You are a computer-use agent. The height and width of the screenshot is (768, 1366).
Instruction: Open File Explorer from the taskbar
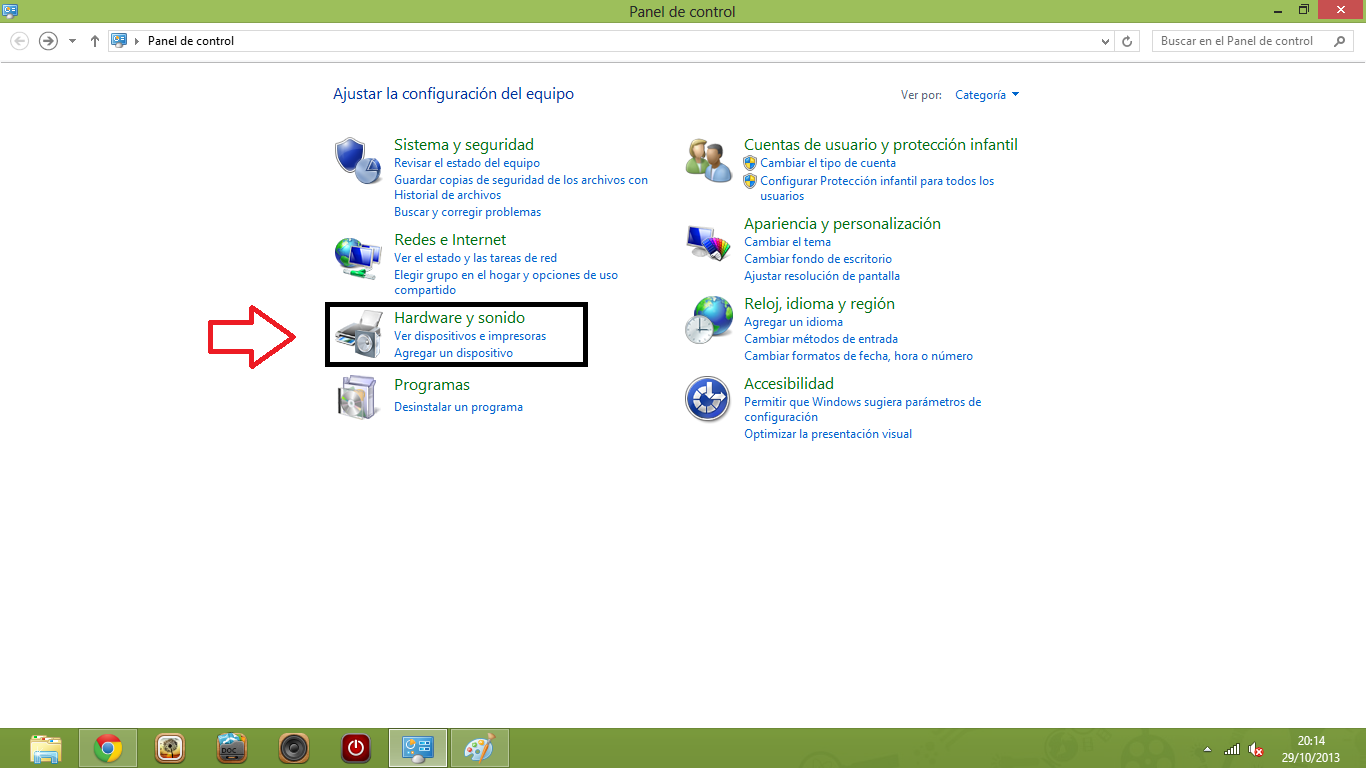46,748
